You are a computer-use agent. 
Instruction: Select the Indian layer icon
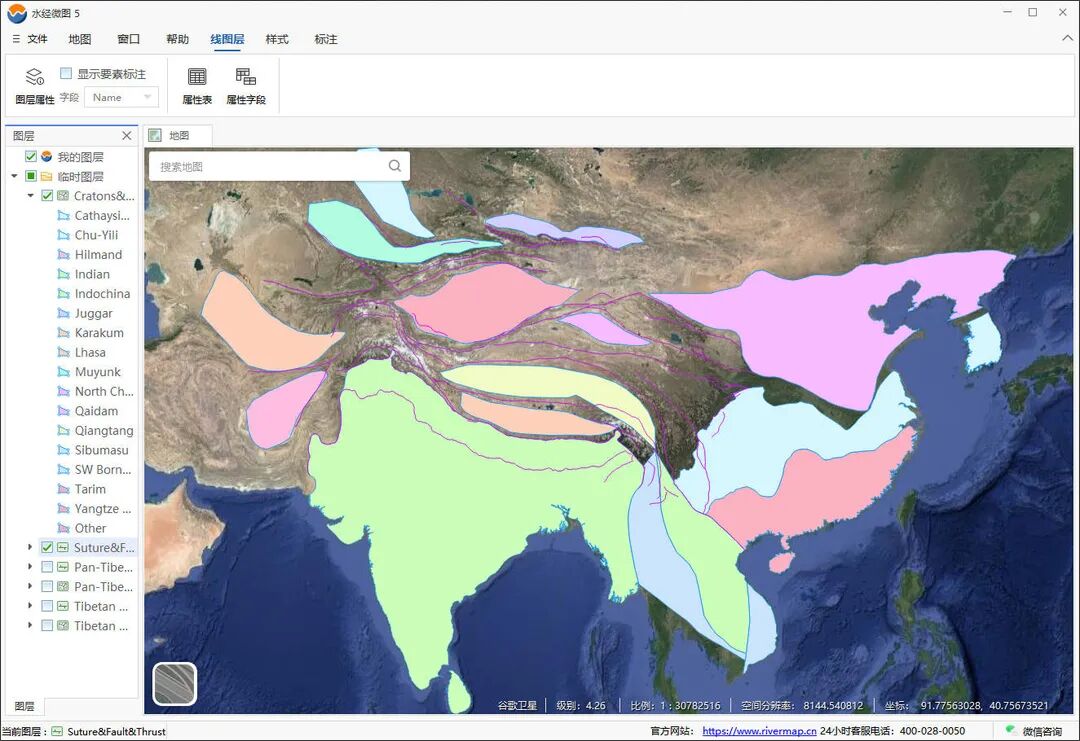point(63,274)
